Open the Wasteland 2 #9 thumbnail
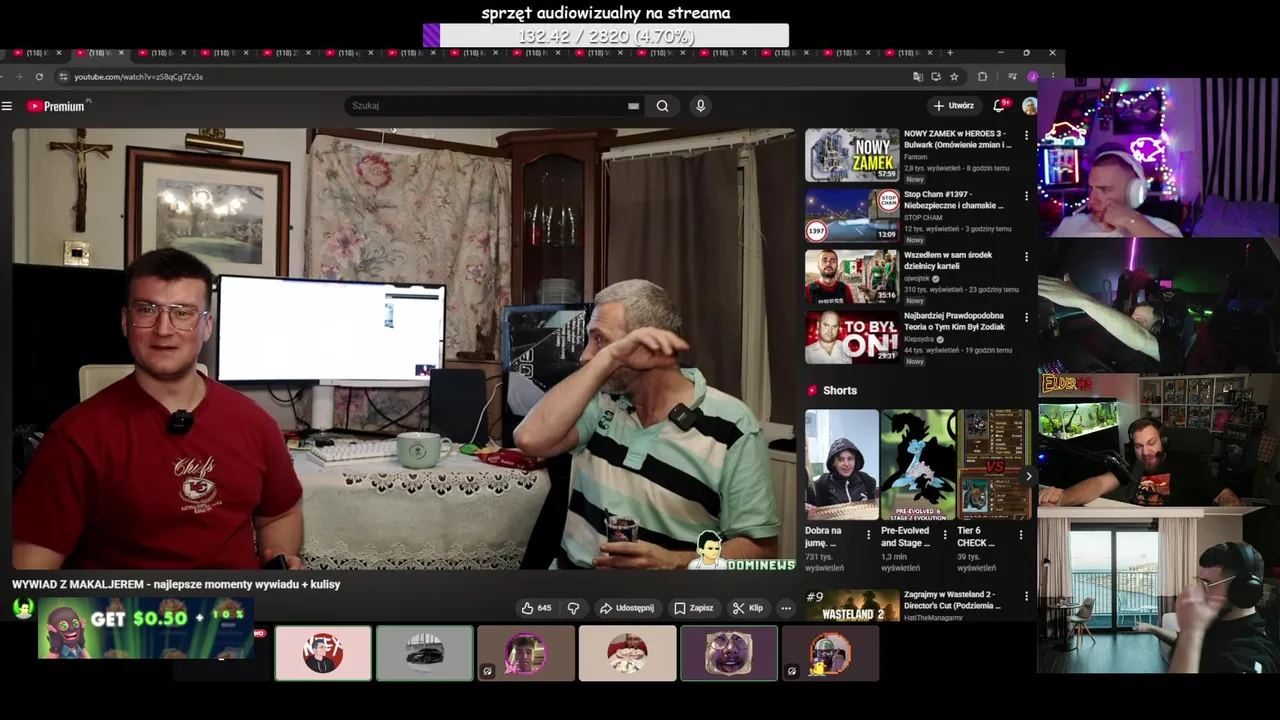The image size is (1280, 720). point(852,605)
